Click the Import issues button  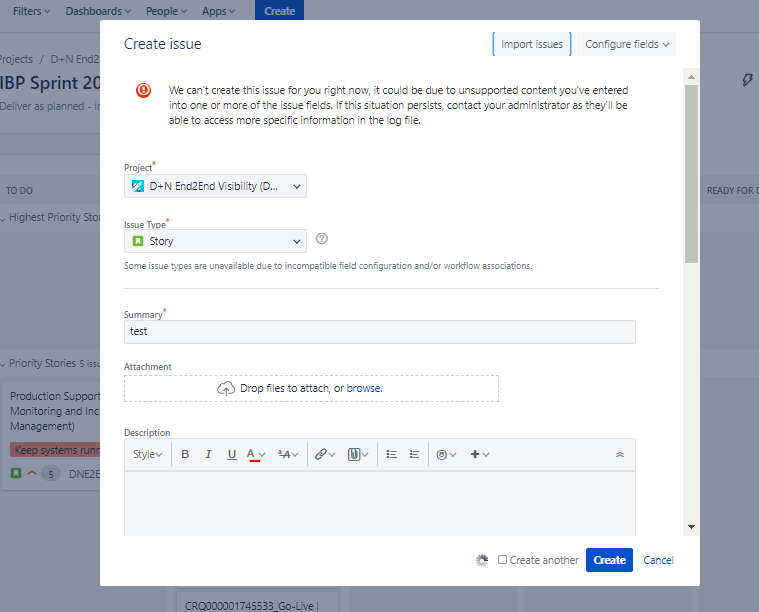(x=532, y=44)
